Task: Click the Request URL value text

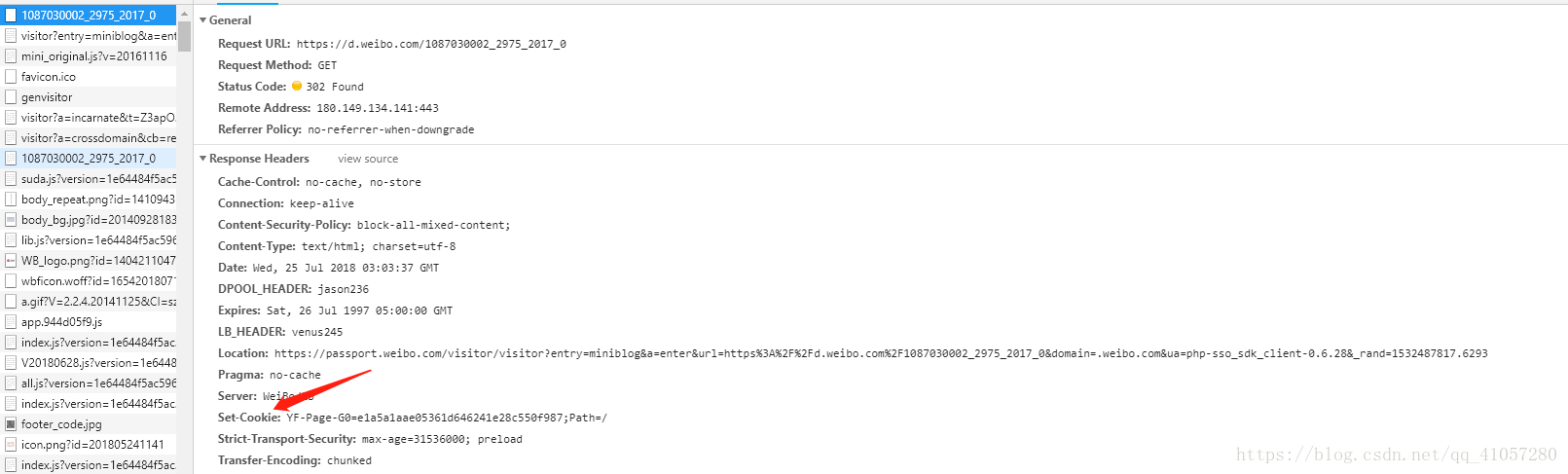Action: (431, 44)
